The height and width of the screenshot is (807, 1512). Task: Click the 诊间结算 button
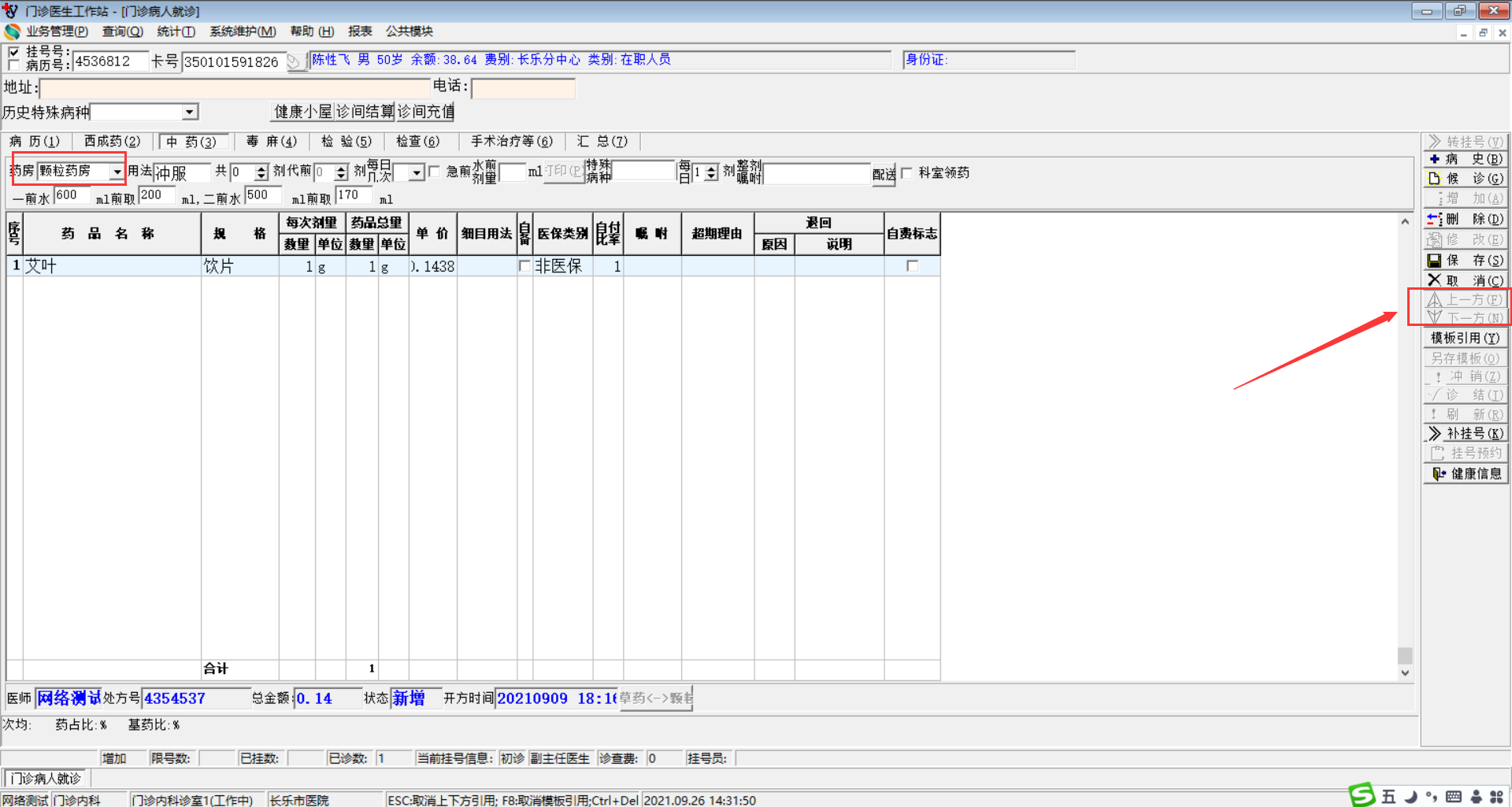coord(365,112)
